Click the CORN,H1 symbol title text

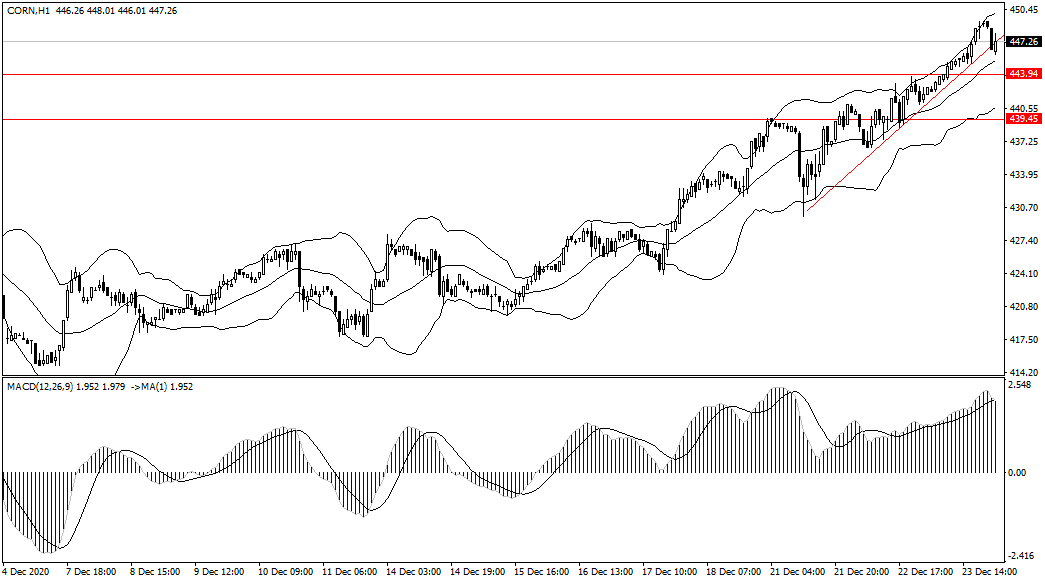[x=27, y=11]
